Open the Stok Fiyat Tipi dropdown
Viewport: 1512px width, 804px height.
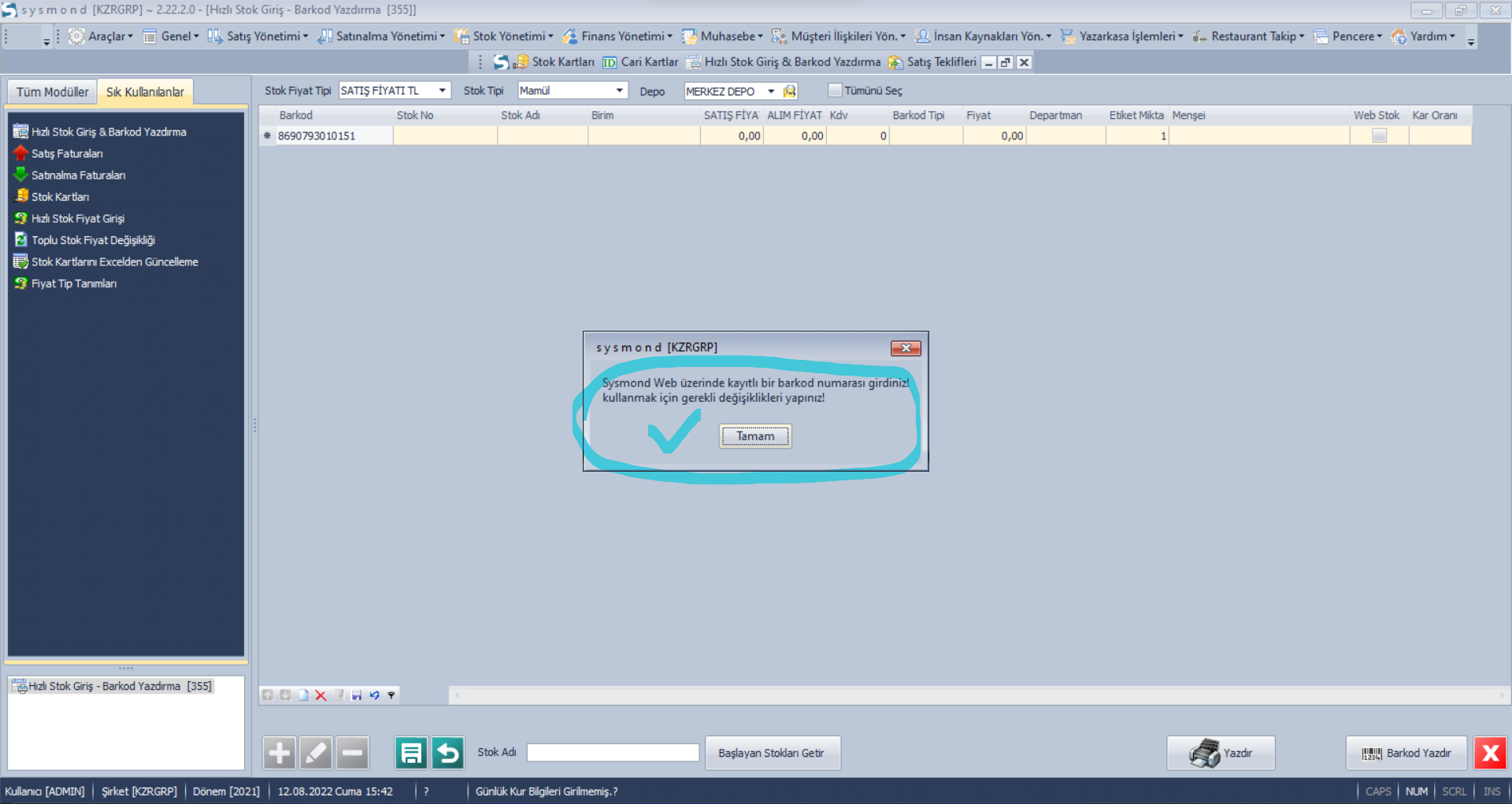pyautogui.click(x=442, y=91)
